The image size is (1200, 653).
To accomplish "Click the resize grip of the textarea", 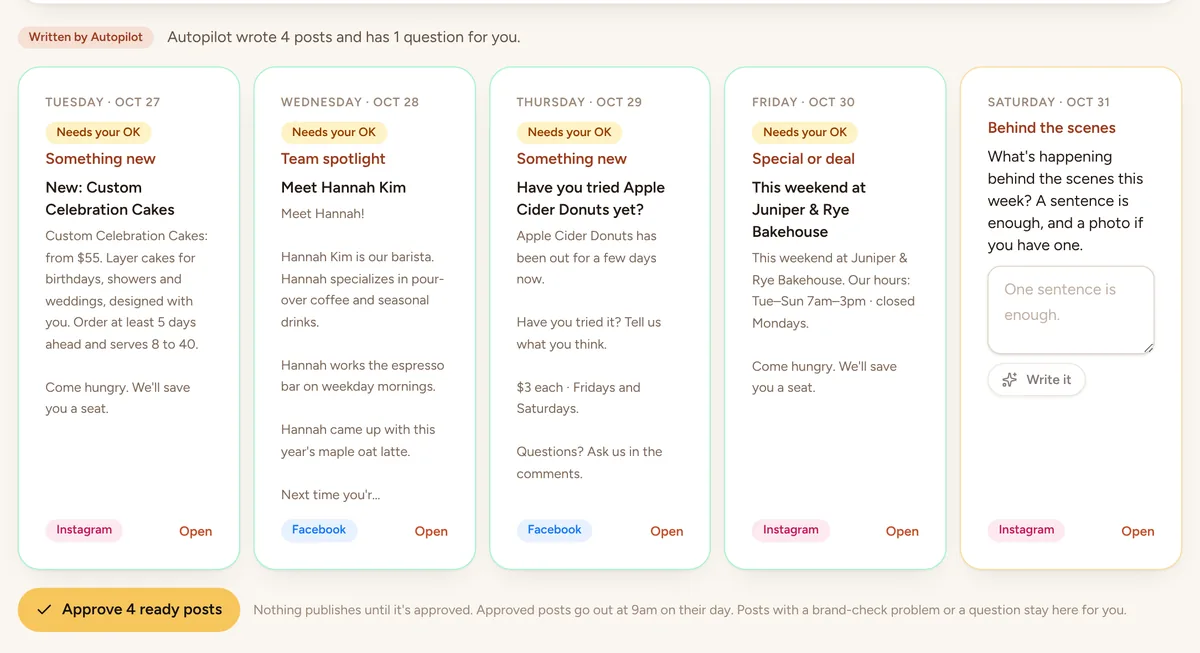I will click(x=1148, y=347).
